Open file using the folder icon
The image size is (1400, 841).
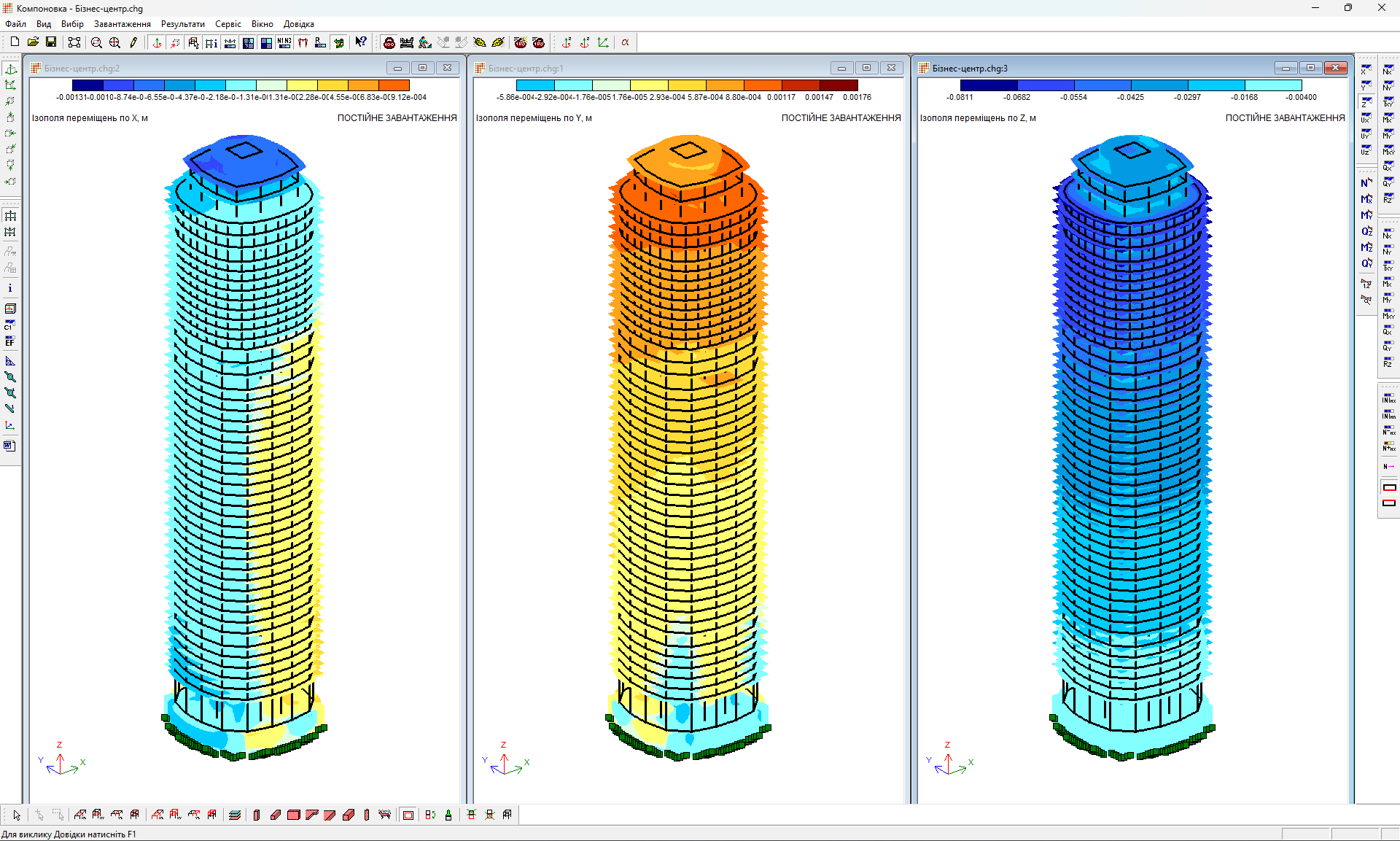(x=33, y=42)
